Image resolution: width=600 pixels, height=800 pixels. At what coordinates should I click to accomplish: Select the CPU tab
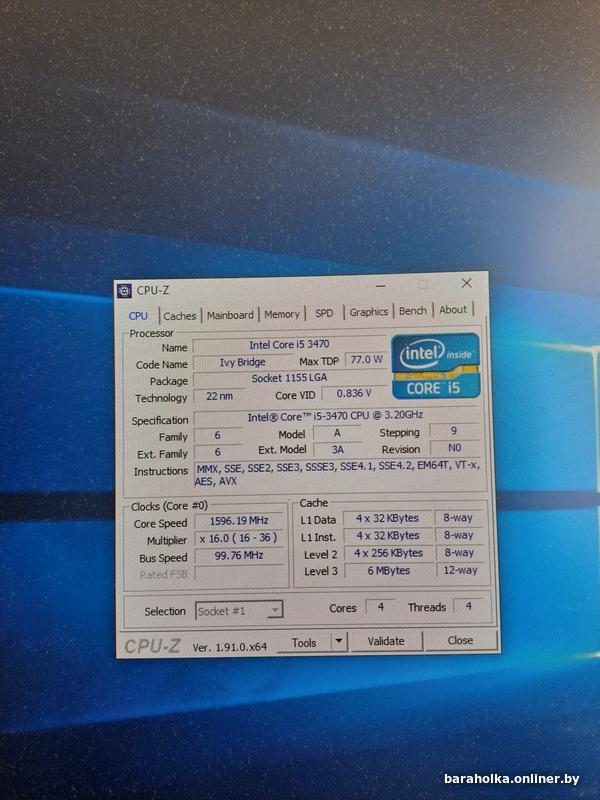pos(138,316)
